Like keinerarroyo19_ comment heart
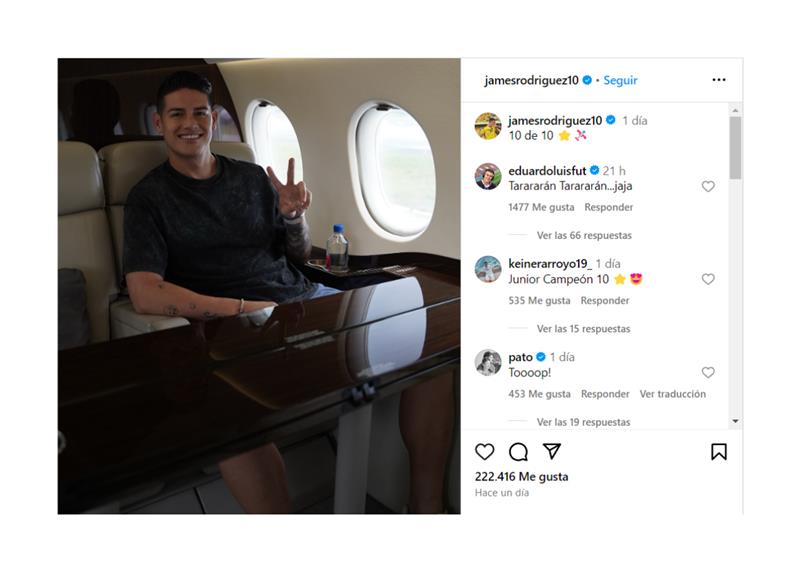 (x=708, y=279)
